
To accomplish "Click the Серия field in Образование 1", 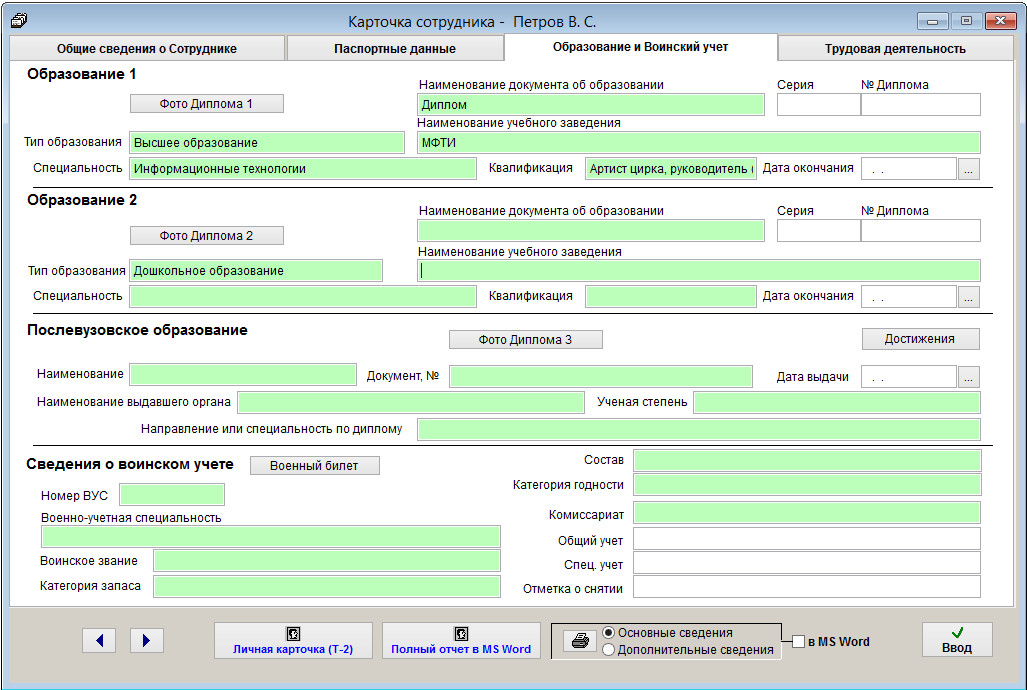I will pyautogui.click(x=819, y=105).
